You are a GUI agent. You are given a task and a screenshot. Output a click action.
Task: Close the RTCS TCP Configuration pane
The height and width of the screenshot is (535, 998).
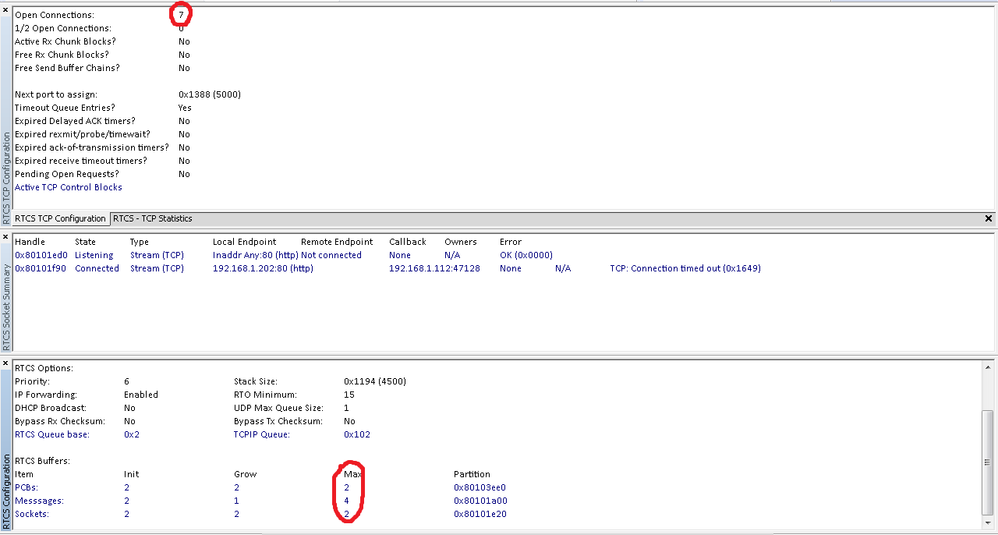click(6, 11)
